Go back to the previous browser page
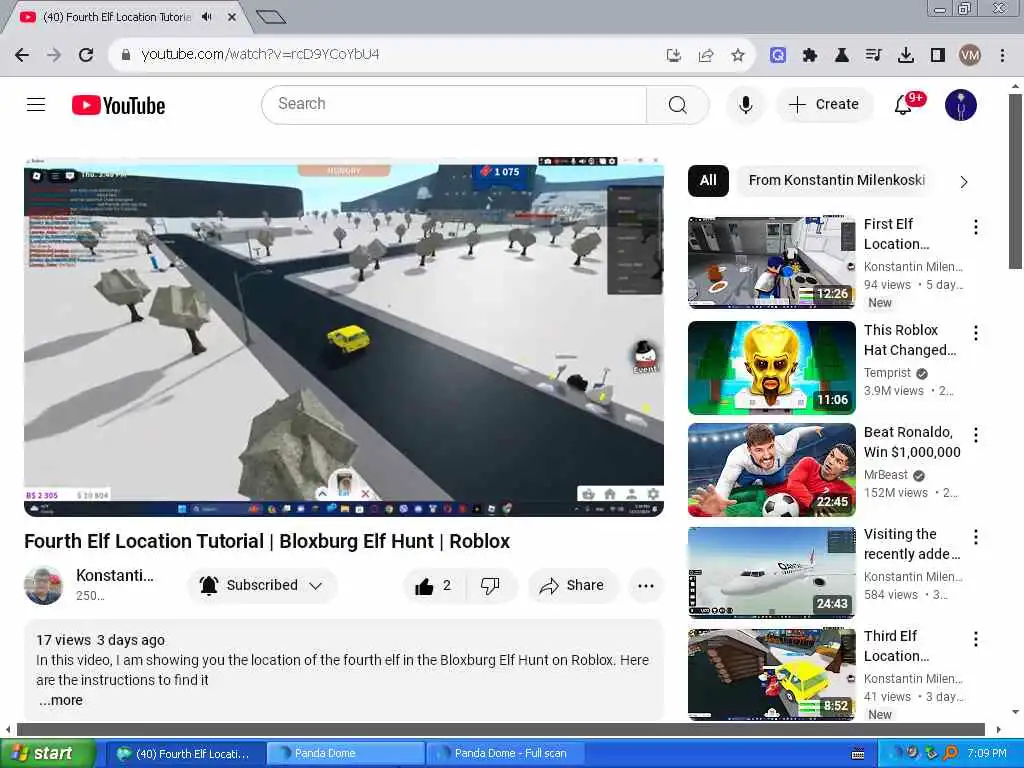The image size is (1024, 768). point(22,55)
